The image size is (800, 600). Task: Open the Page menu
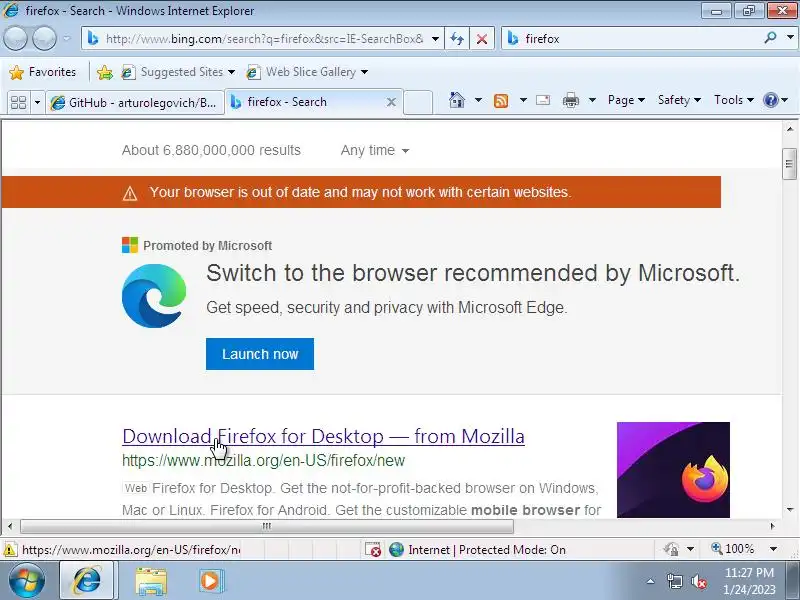tap(626, 100)
